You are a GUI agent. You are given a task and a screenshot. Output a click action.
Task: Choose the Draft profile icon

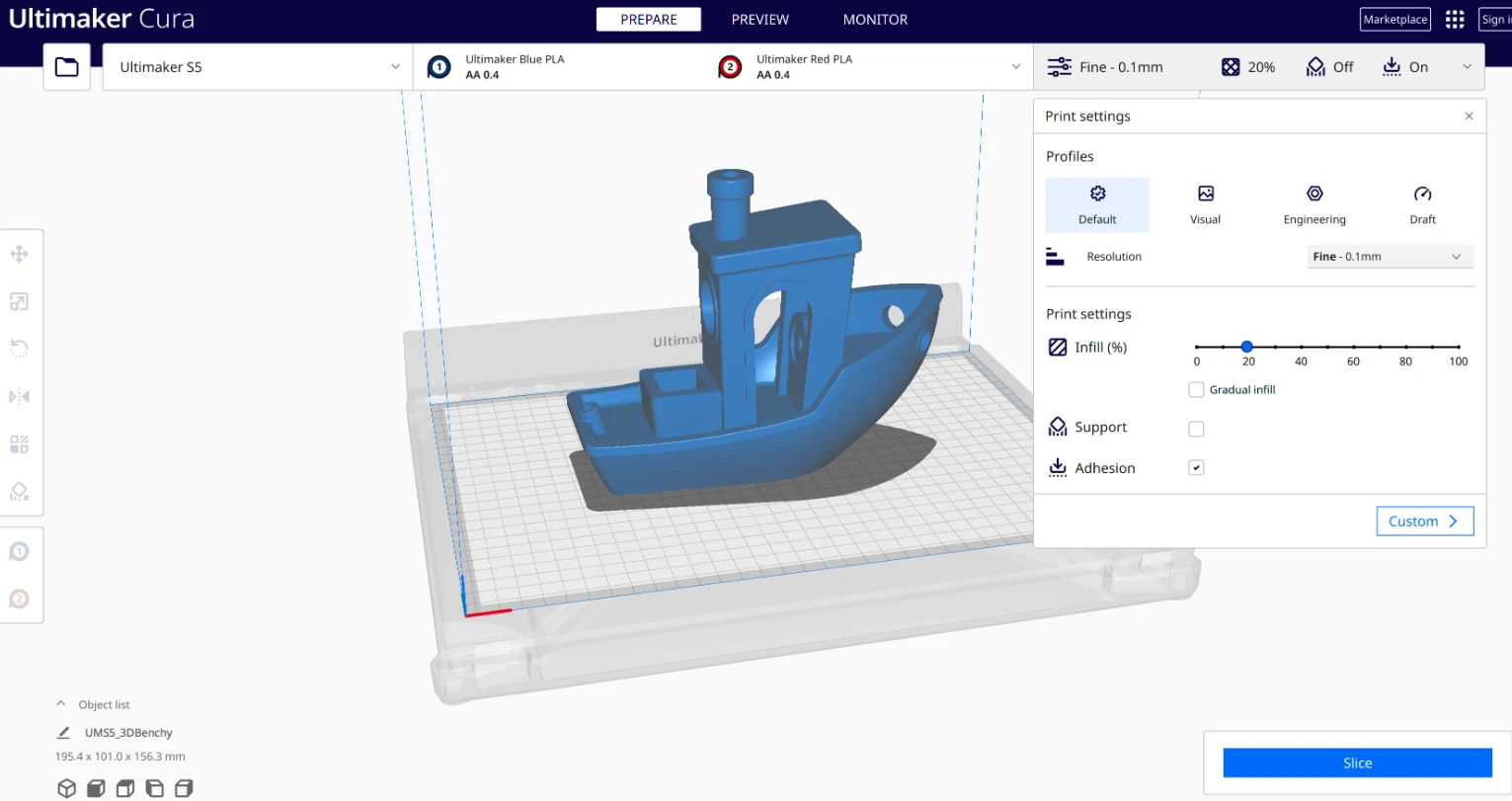(x=1422, y=195)
